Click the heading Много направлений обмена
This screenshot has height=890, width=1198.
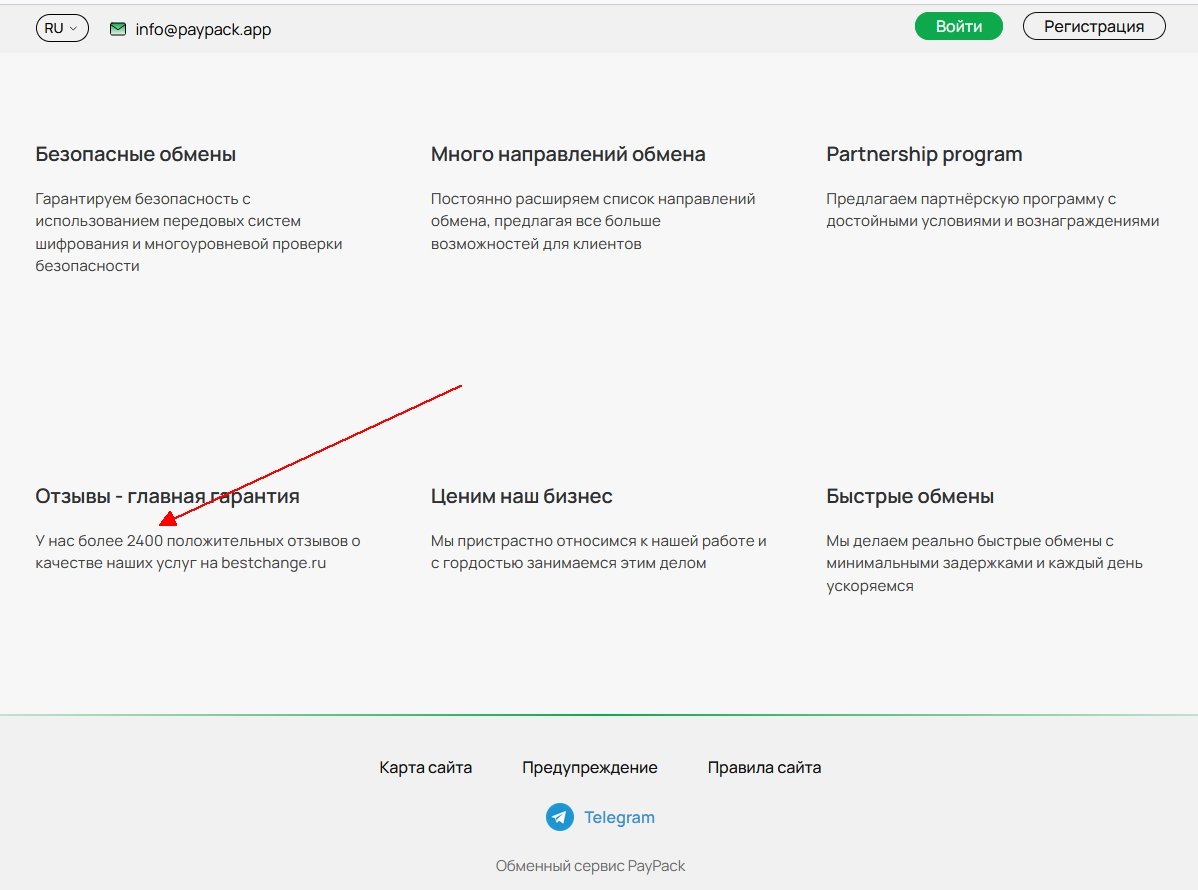click(568, 154)
